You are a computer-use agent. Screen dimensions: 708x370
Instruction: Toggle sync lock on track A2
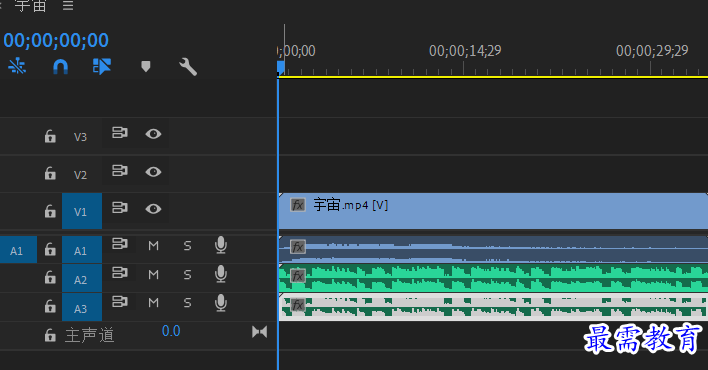(x=120, y=273)
